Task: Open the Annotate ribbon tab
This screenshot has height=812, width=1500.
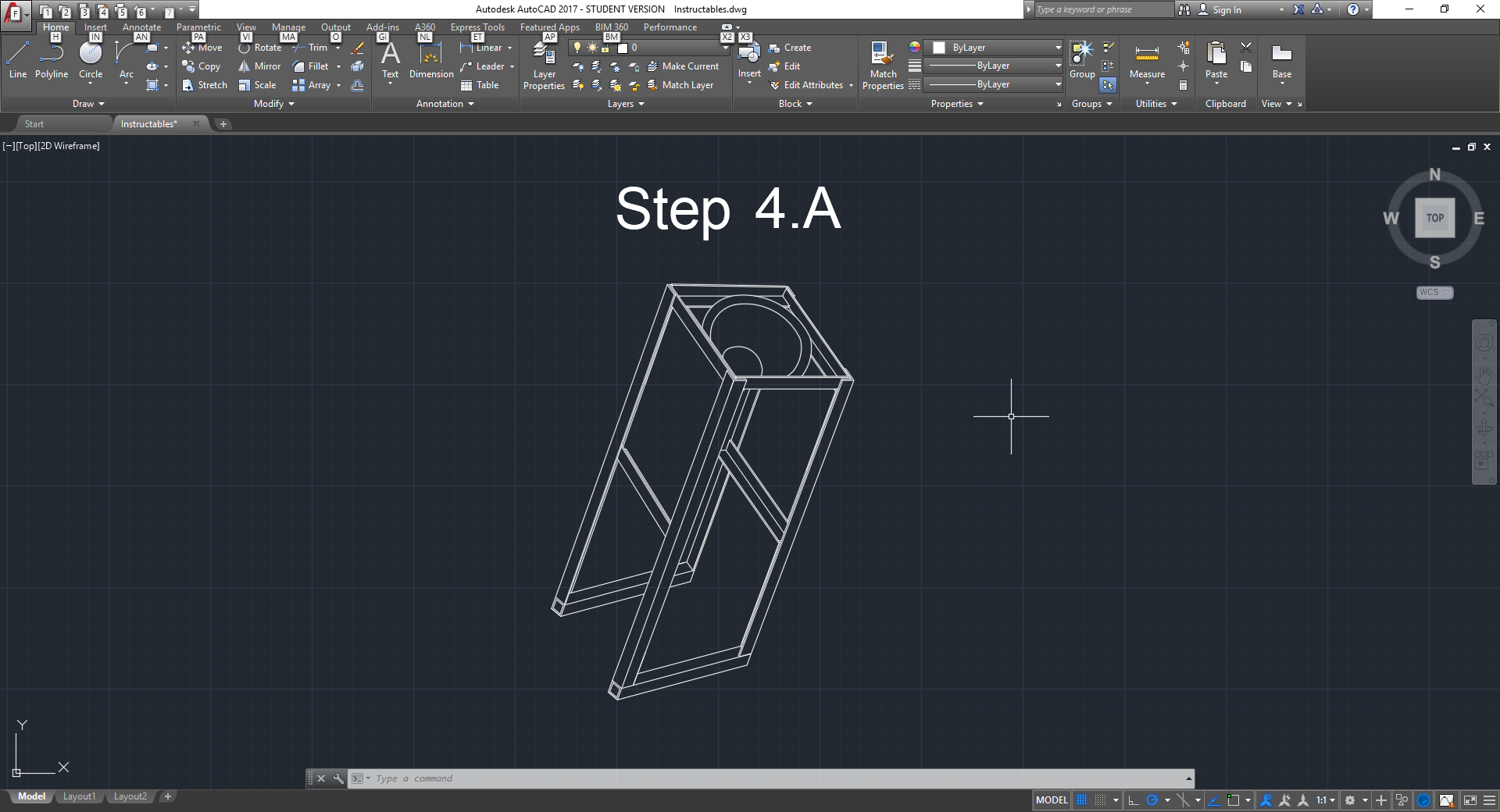Action: coord(141,27)
